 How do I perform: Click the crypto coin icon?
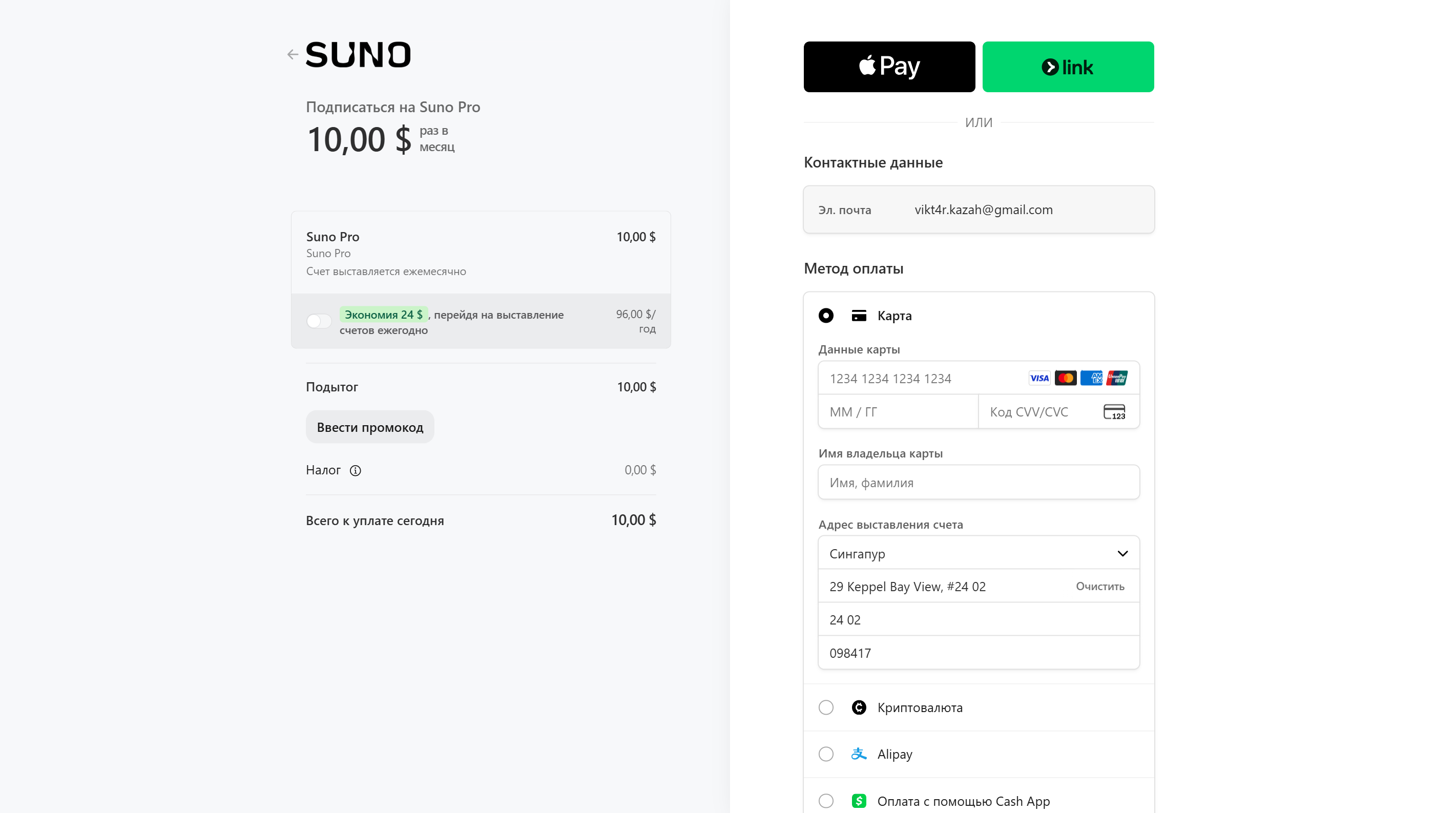[x=859, y=707]
